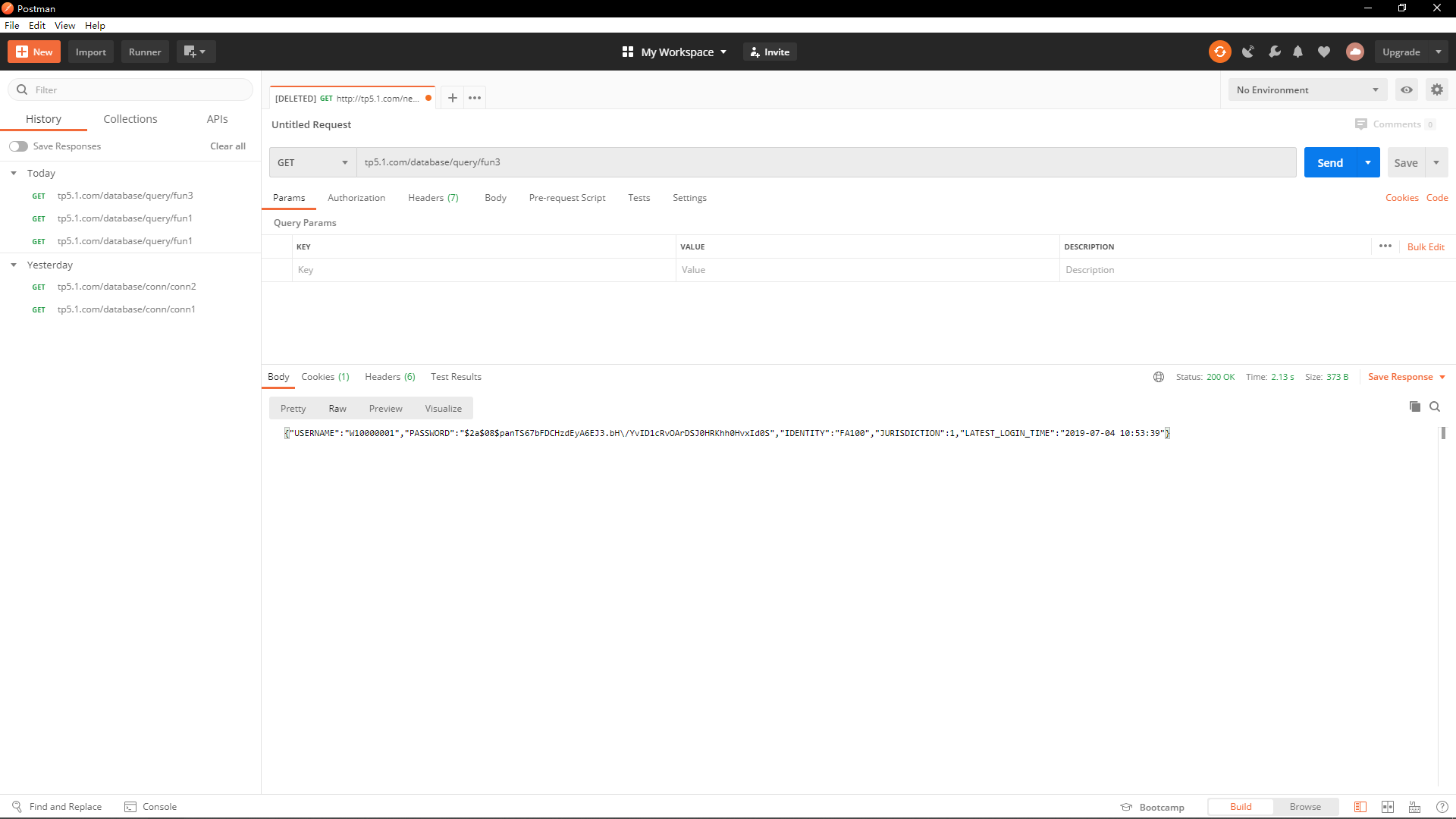The width and height of the screenshot is (1456, 819).
Task: Open the Edit menu
Action: [x=37, y=25]
